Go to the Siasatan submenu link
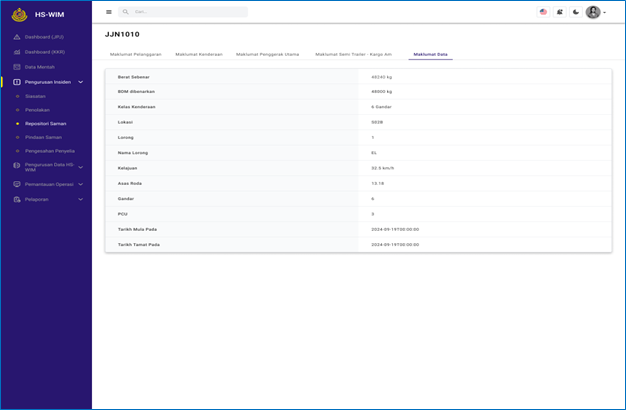626x410 pixels. 36,96
